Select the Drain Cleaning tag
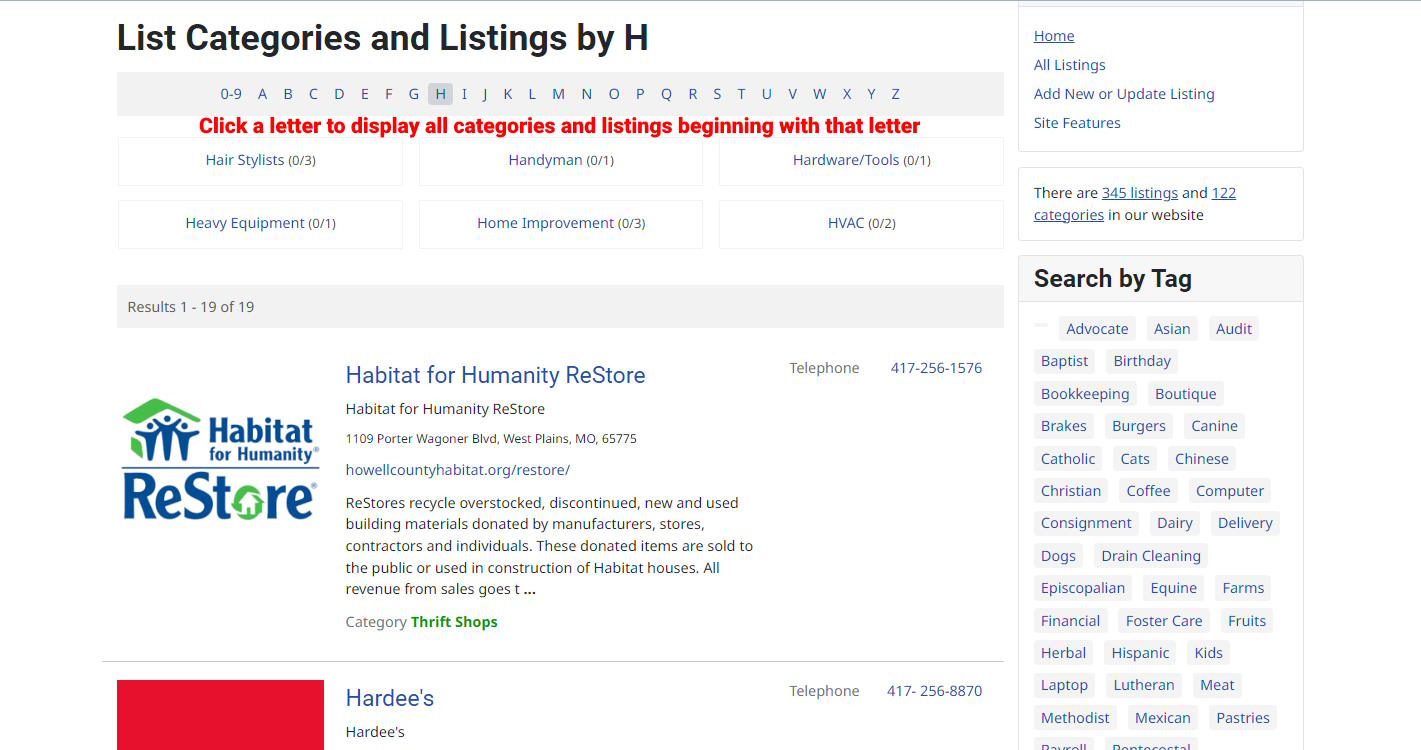Image resolution: width=1421 pixels, height=750 pixels. pos(1151,556)
